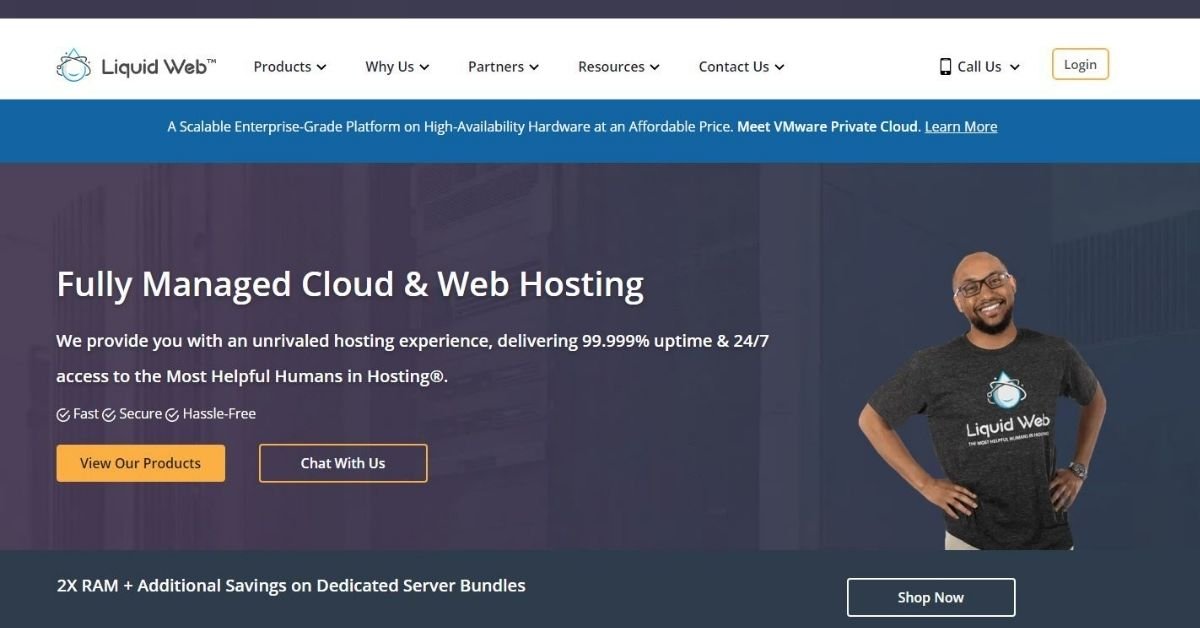Click the man in Liquid Web shirt image
The width and height of the screenshot is (1200, 628).
pos(983,400)
